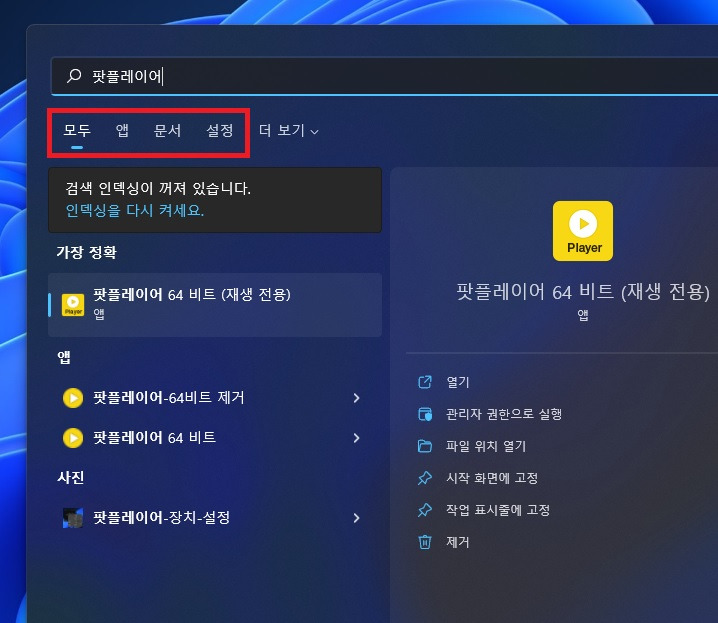Viewport: 718px width, 623px height.
Task: Click the small Player icon in best match
Action: pyautogui.click(x=73, y=305)
